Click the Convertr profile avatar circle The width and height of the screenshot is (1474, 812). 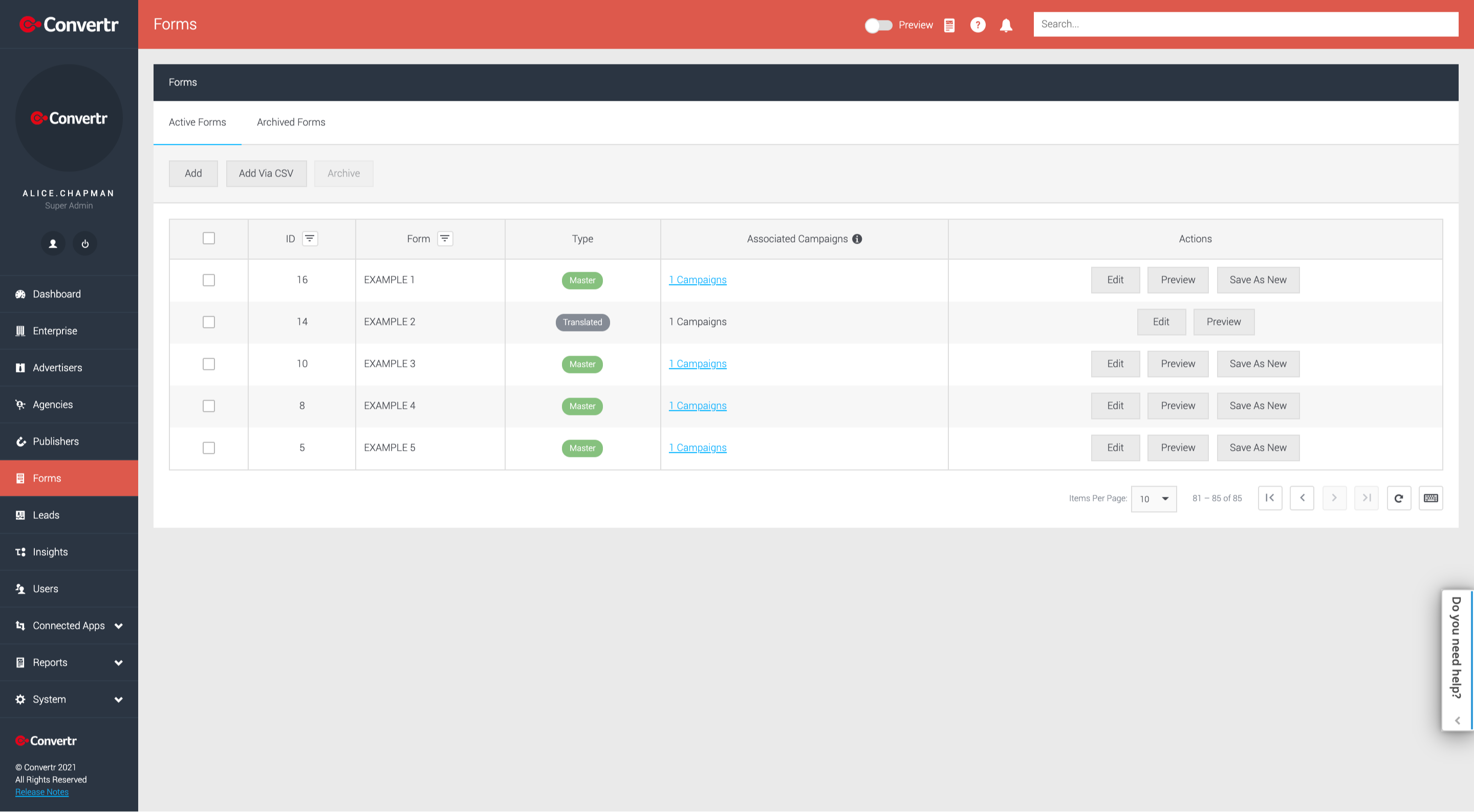point(69,119)
